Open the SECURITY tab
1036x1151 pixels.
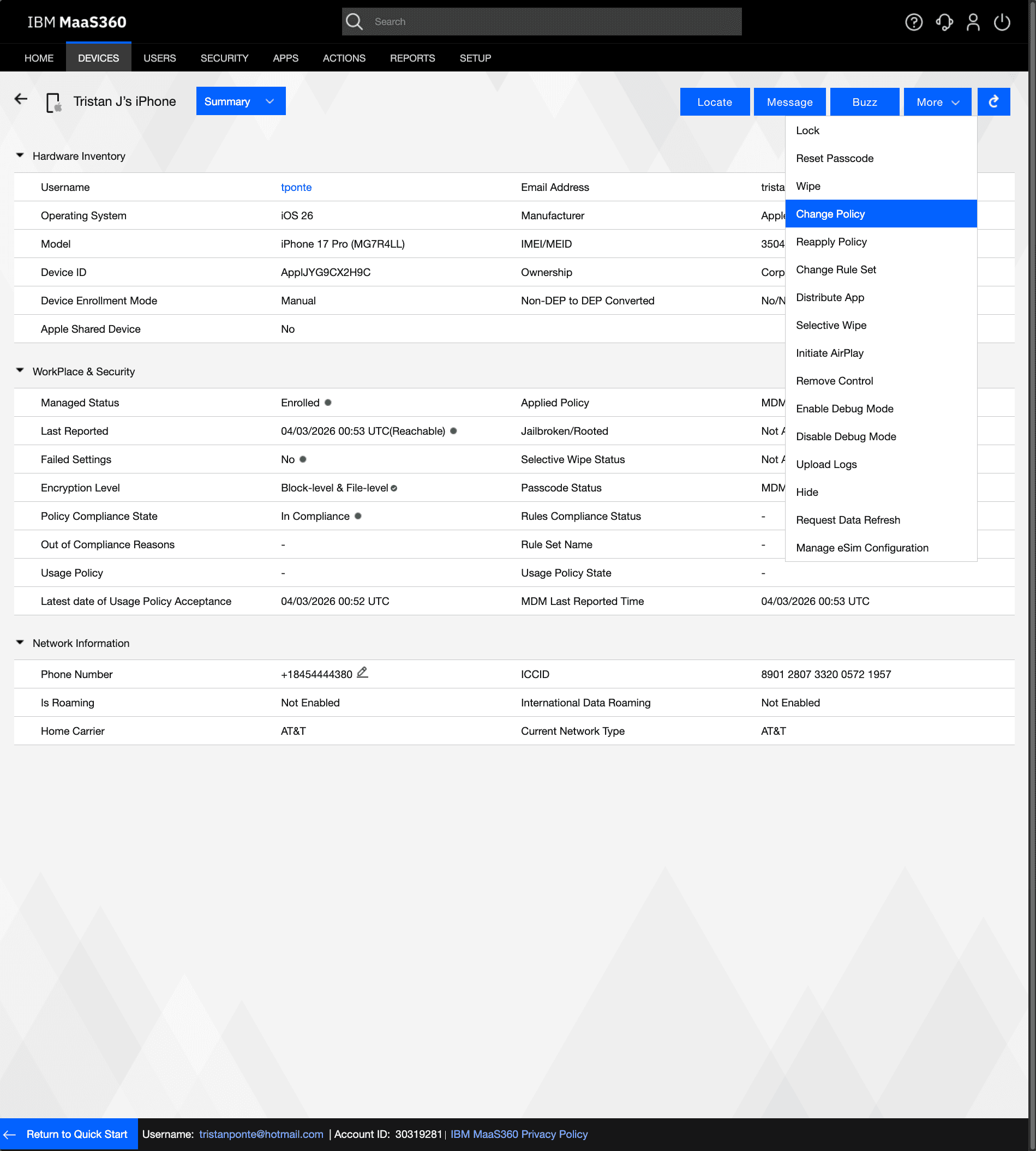tap(224, 58)
